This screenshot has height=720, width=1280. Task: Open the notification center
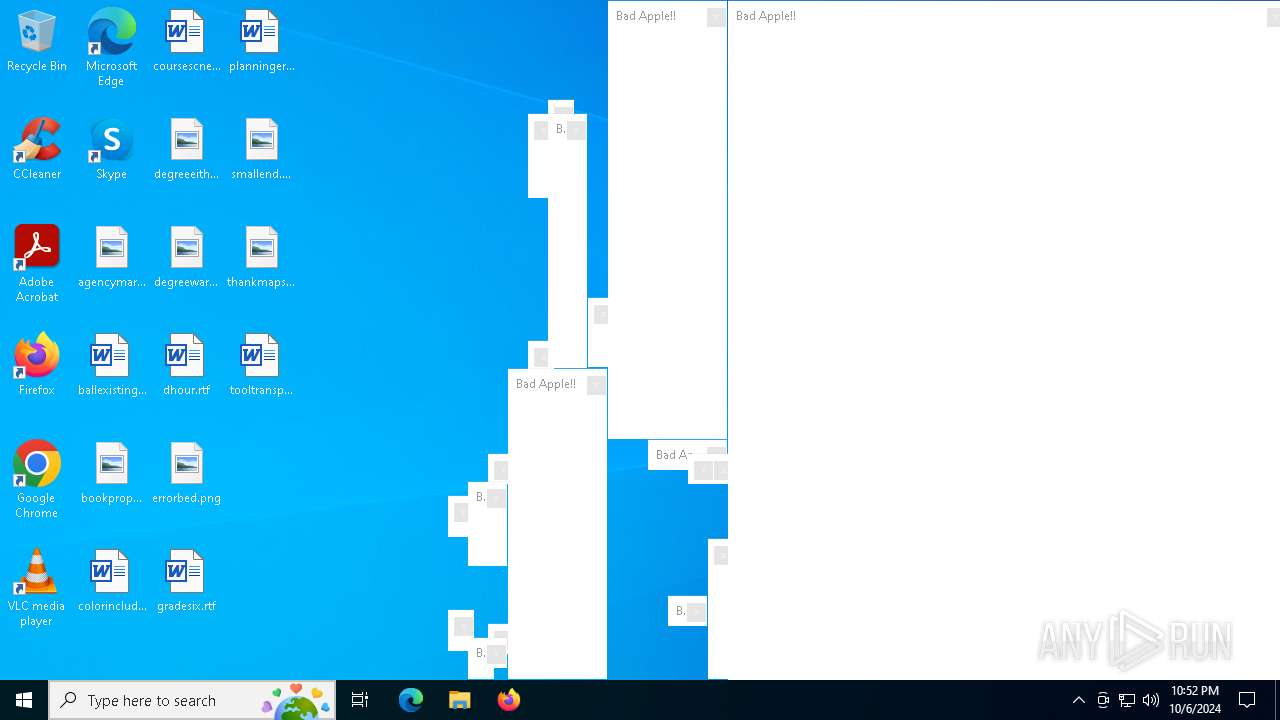[x=1247, y=700]
